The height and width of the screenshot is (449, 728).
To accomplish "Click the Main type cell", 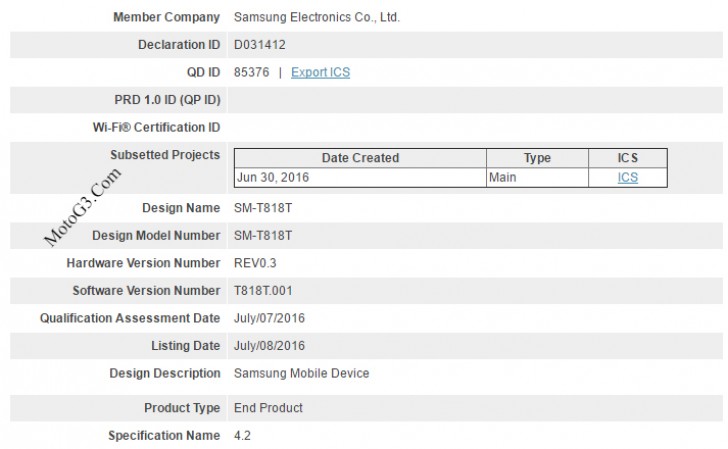I will (x=537, y=177).
